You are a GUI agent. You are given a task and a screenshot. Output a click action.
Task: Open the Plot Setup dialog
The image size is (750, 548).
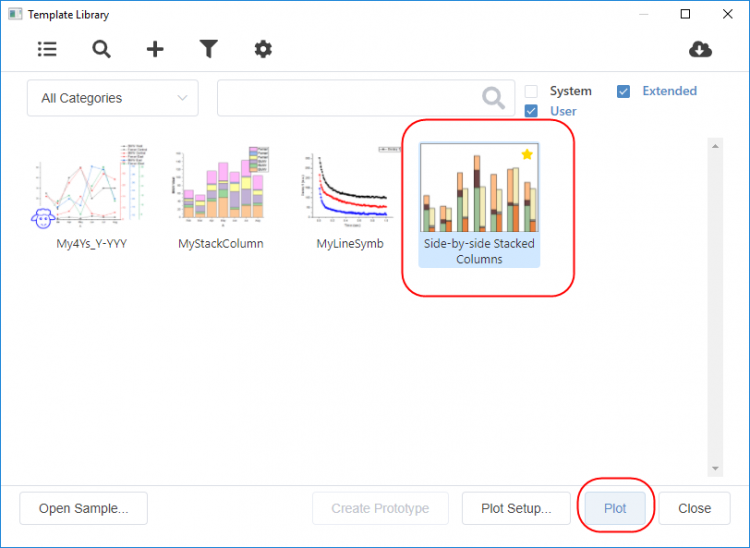(x=516, y=508)
